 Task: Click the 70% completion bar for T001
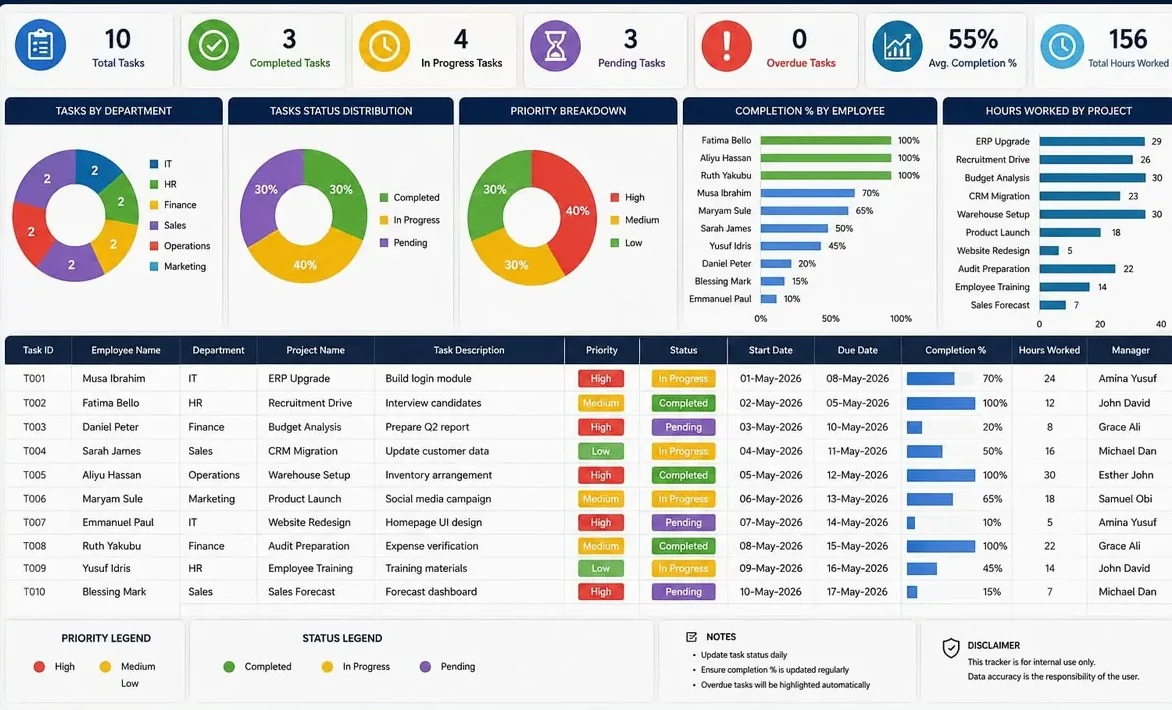pos(931,379)
